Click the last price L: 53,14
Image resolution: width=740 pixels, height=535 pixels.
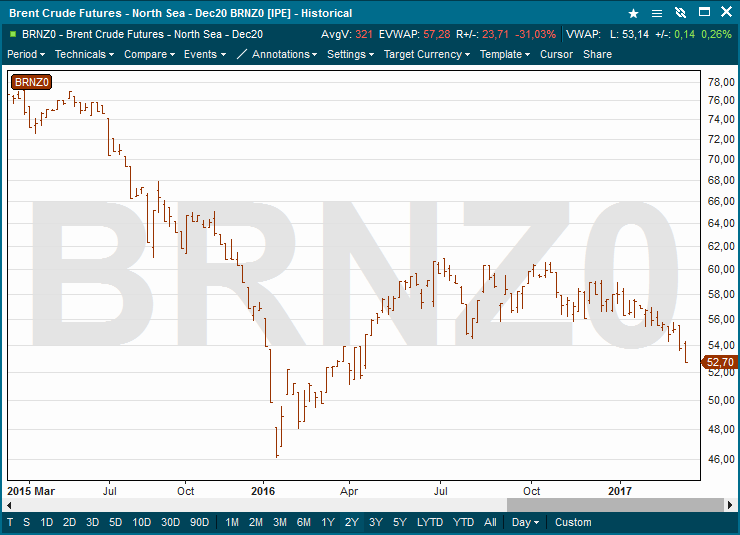coord(629,34)
